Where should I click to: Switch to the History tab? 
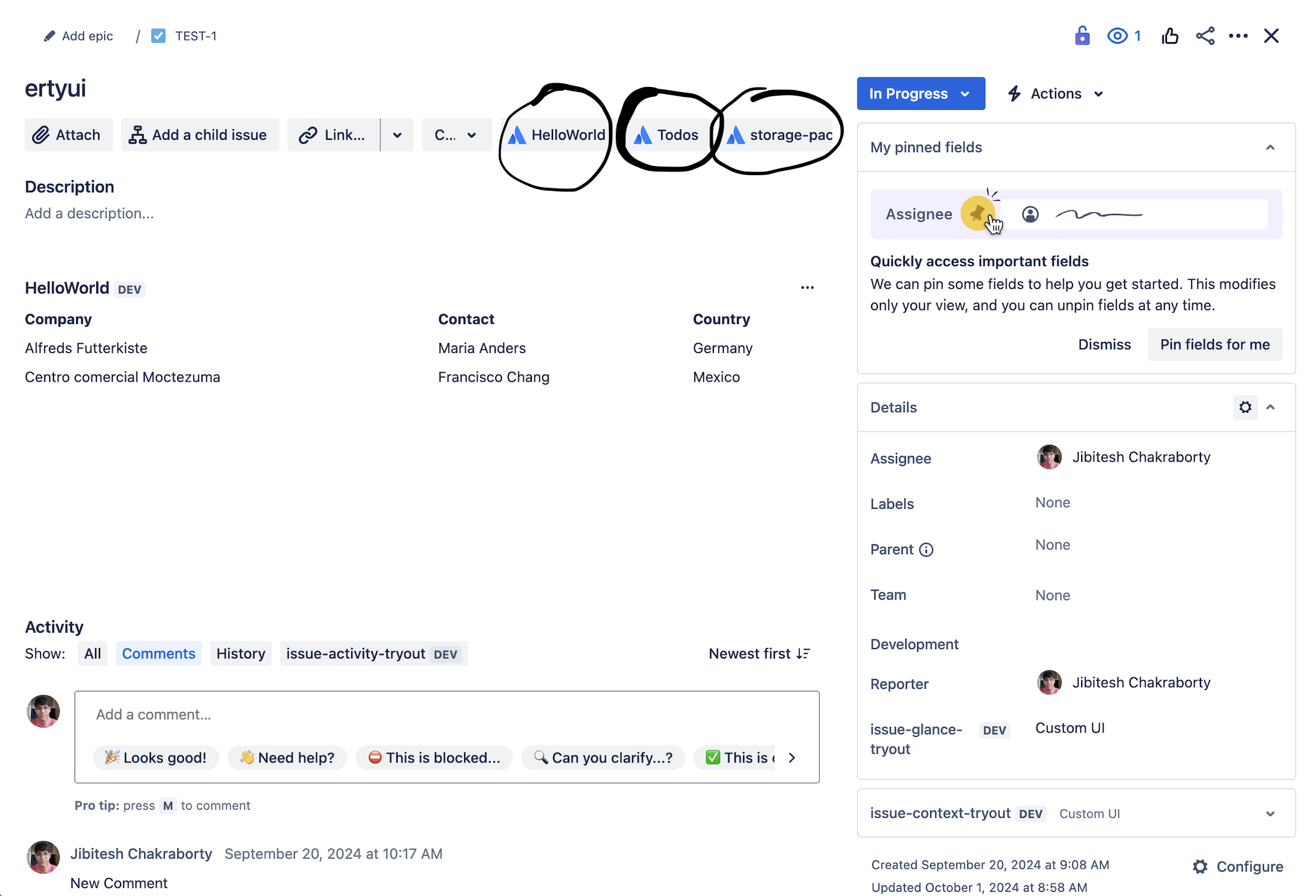(240, 654)
